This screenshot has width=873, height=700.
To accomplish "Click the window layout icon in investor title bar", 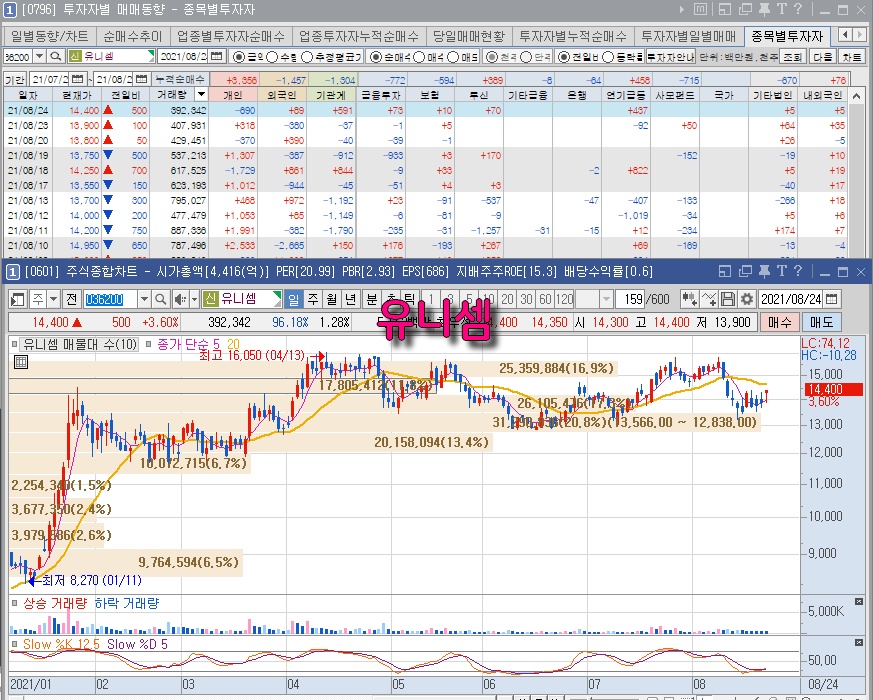I will pos(724,9).
